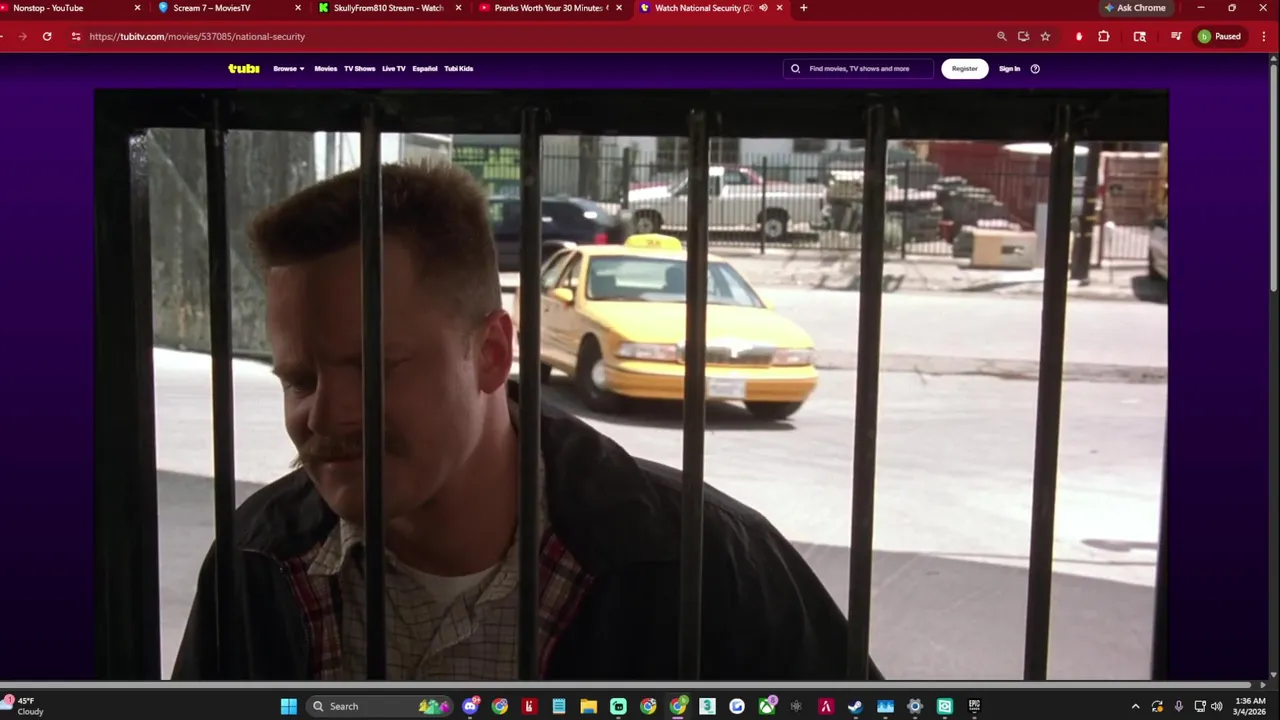Open the Extensions puzzle icon
The image size is (1280, 720).
1104,36
